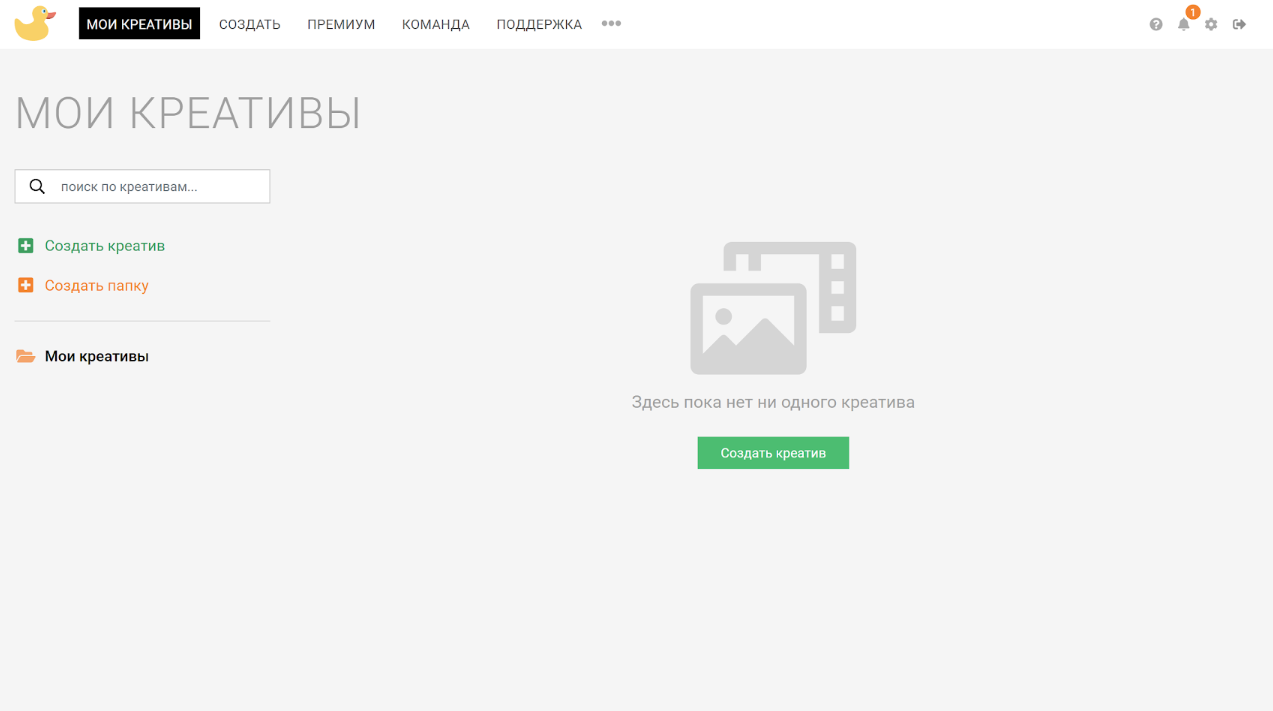Select the Мои креативы folder label

pyautogui.click(x=97, y=357)
